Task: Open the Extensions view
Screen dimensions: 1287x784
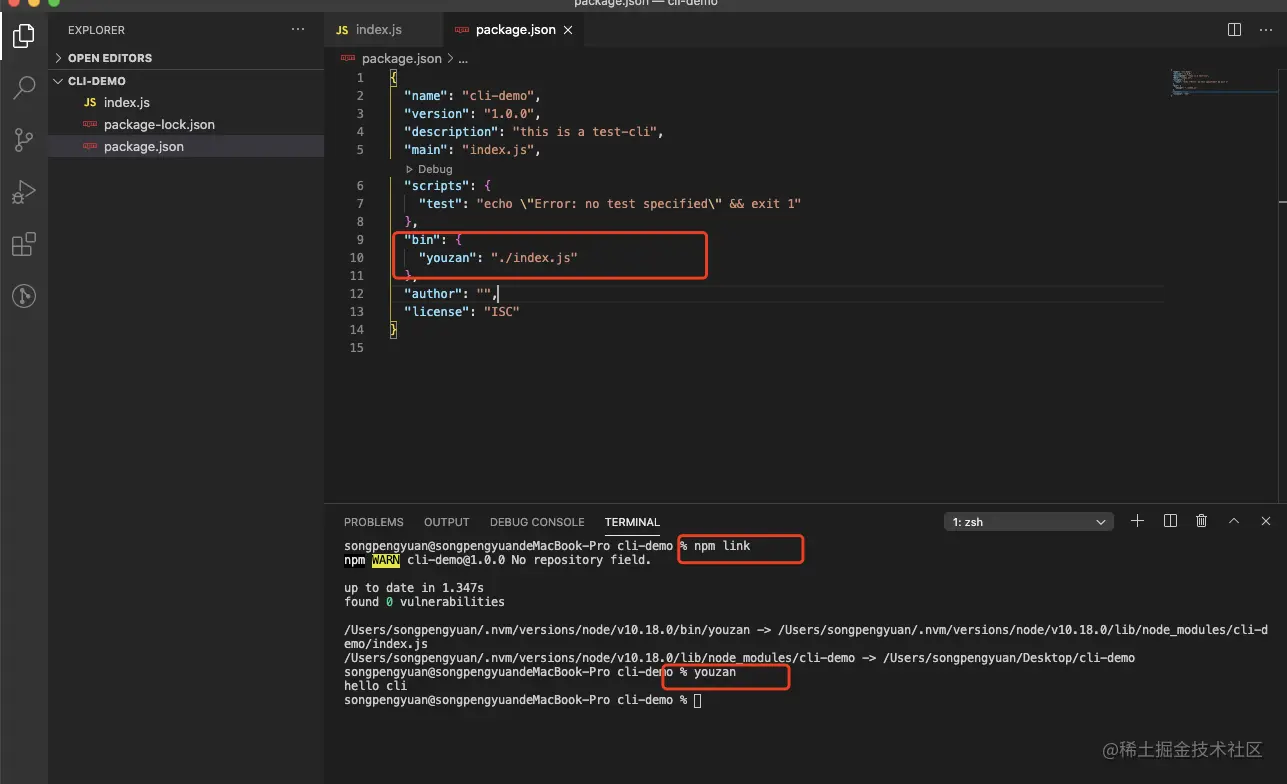Action: 23,244
